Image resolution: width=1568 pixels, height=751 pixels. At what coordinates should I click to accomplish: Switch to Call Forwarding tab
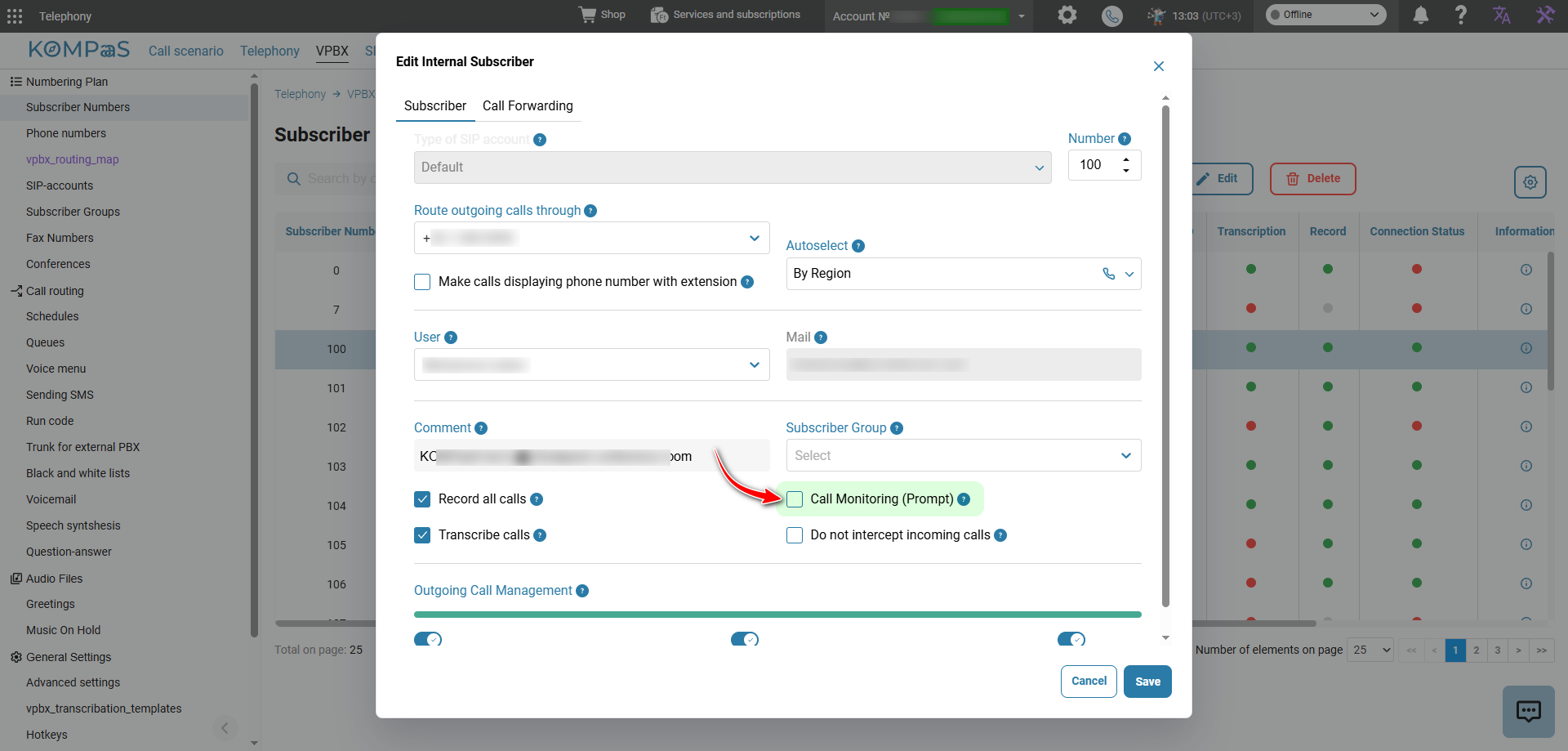(x=528, y=106)
